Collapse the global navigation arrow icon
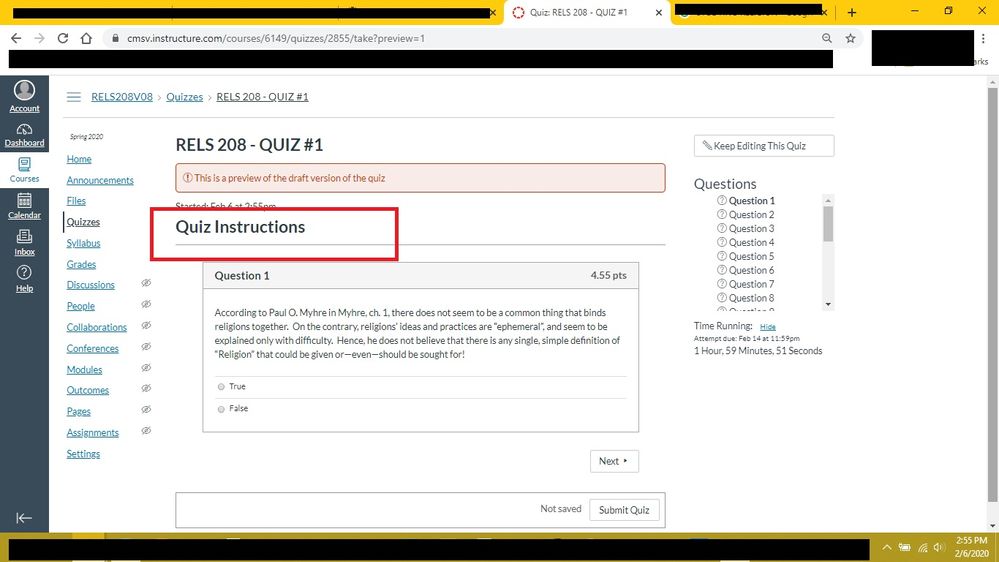999x562 pixels. tap(24, 517)
